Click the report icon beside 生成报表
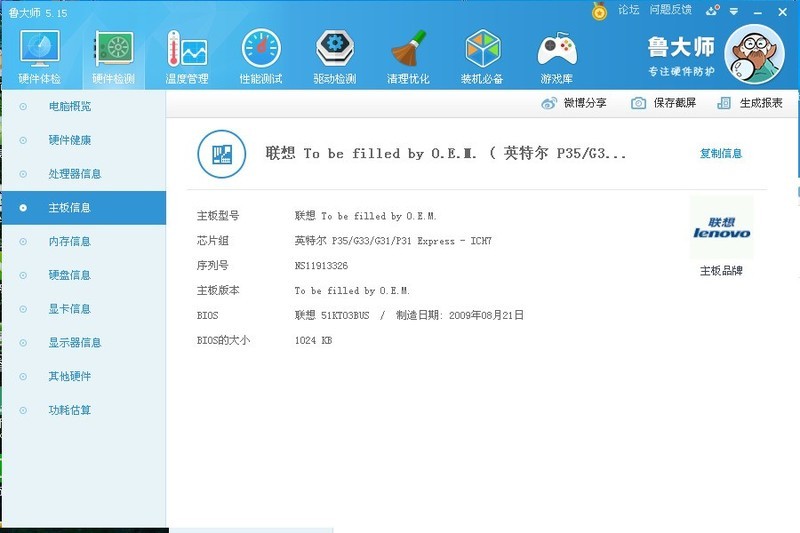800x533 pixels. [724, 104]
